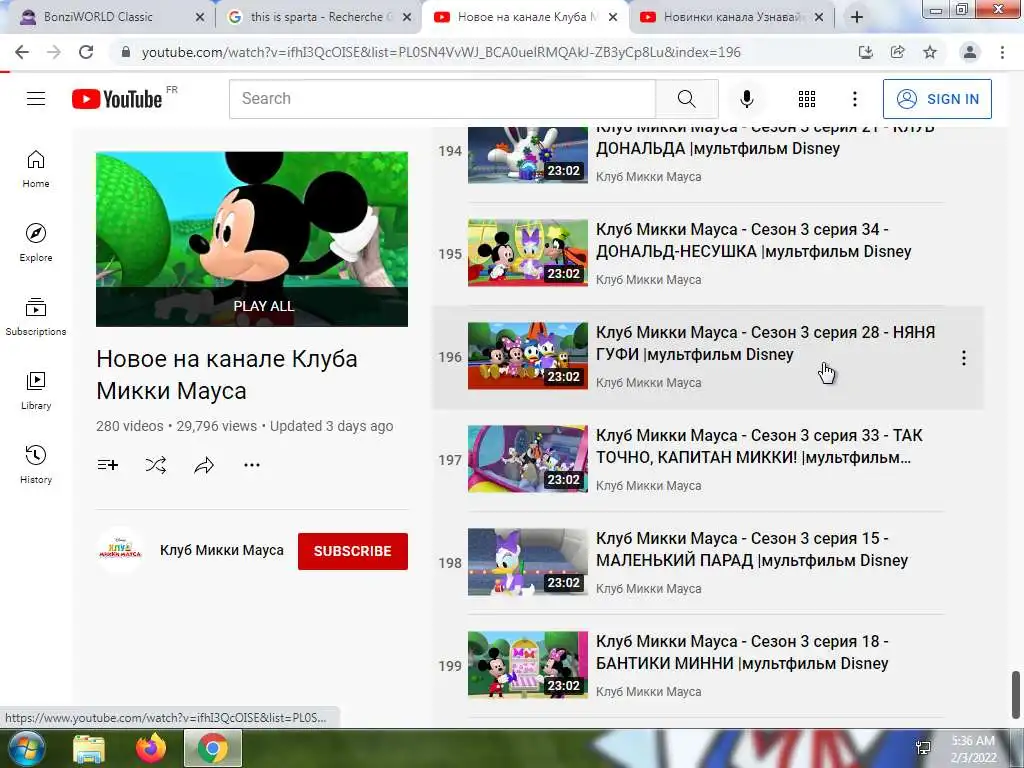Bookmark this page with the star icon
Viewport: 1024px width, 768px height.
click(x=930, y=52)
